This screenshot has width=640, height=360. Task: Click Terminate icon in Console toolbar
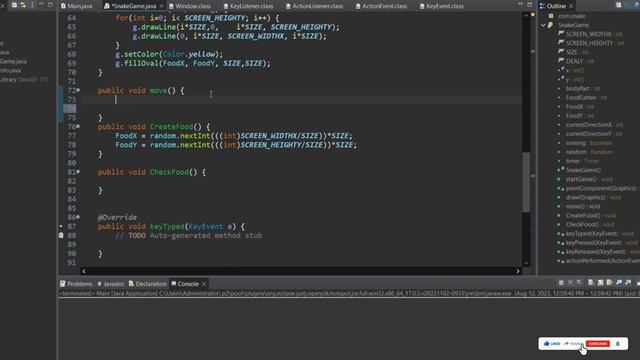coord(561,282)
